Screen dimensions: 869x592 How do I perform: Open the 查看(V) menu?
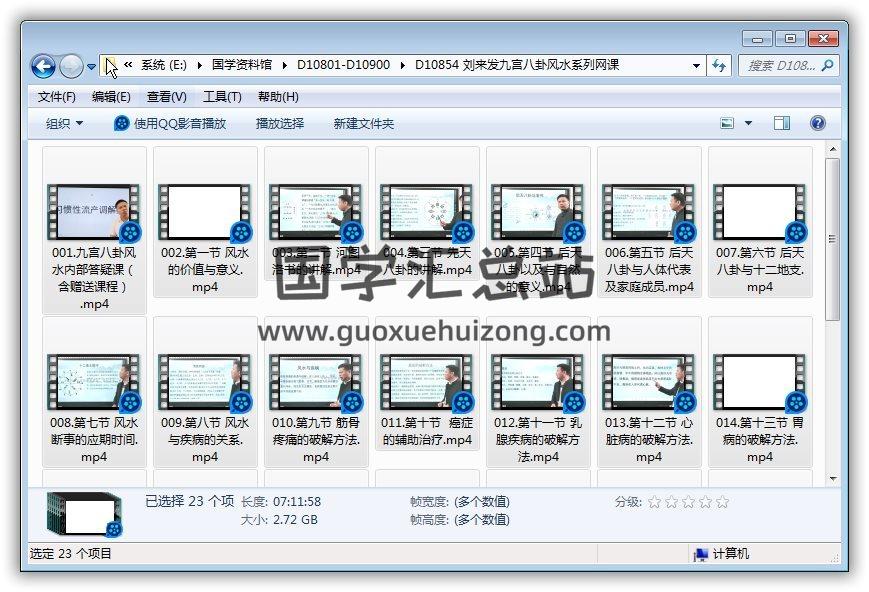(166, 97)
